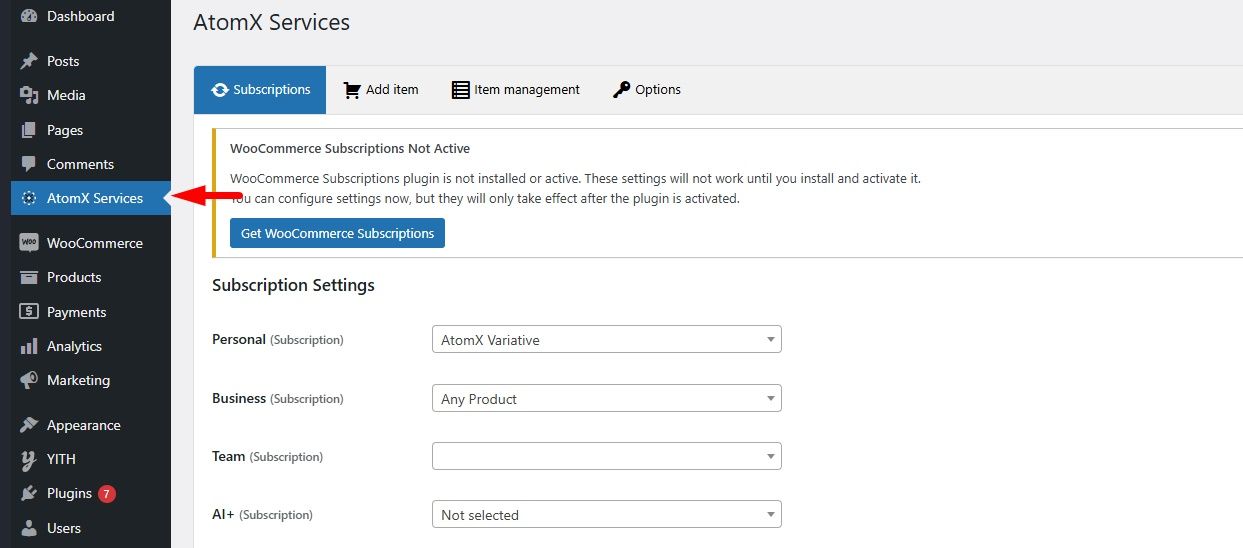Viewport: 1243px width, 548px height.
Task: Click the AtomX Services page heading
Action: coord(271,22)
